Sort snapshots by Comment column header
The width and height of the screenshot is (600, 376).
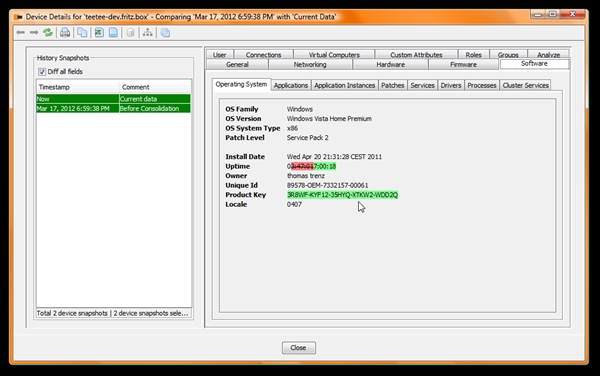click(155, 87)
